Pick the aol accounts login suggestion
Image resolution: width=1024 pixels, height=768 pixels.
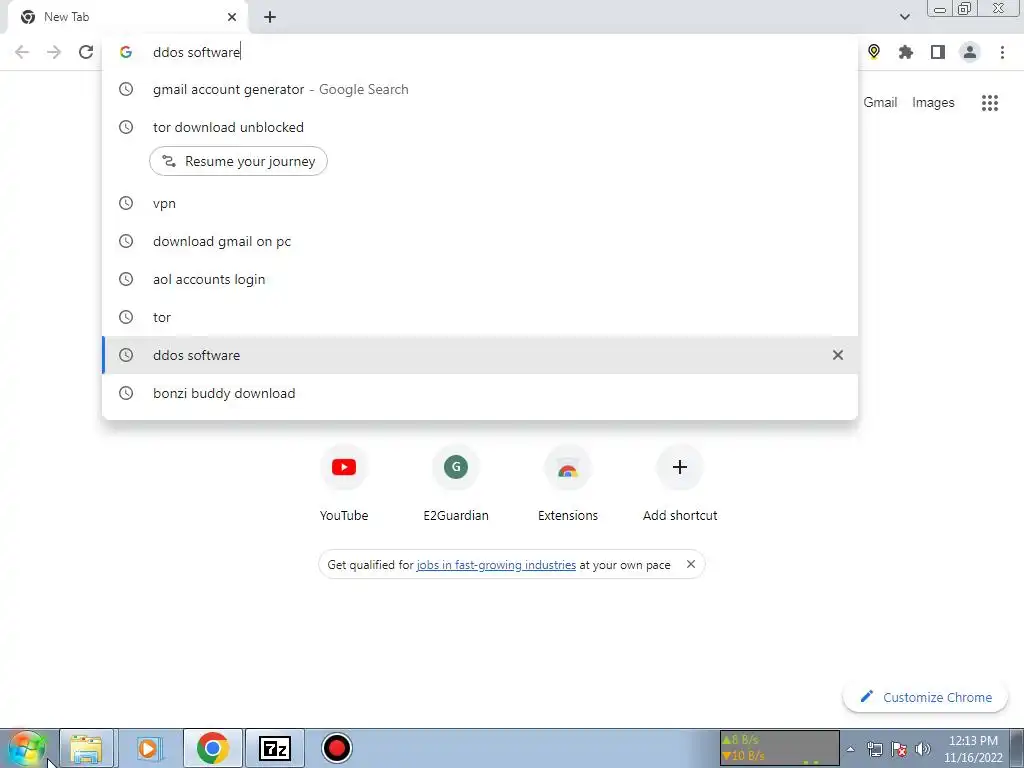coord(480,280)
